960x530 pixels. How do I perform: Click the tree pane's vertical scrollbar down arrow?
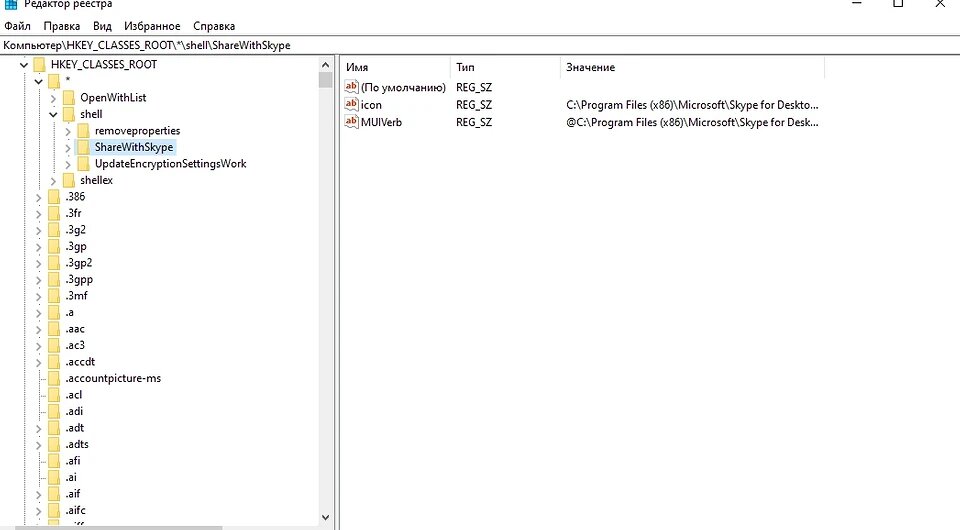click(x=325, y=518)
